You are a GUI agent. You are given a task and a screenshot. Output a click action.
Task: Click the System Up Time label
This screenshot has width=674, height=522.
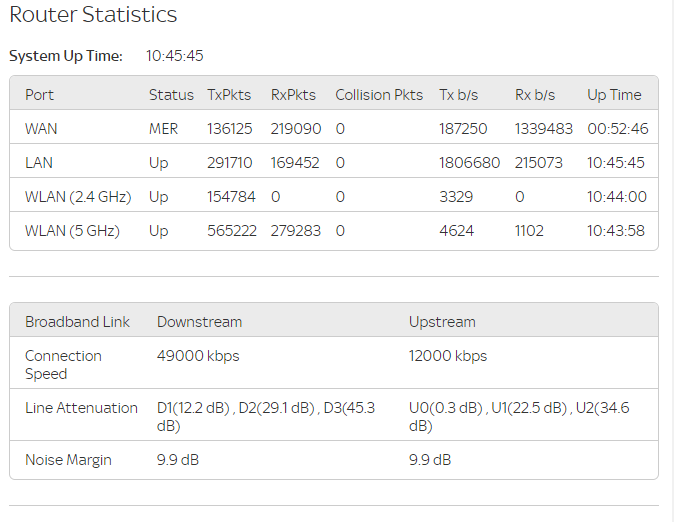coord(66,56)
